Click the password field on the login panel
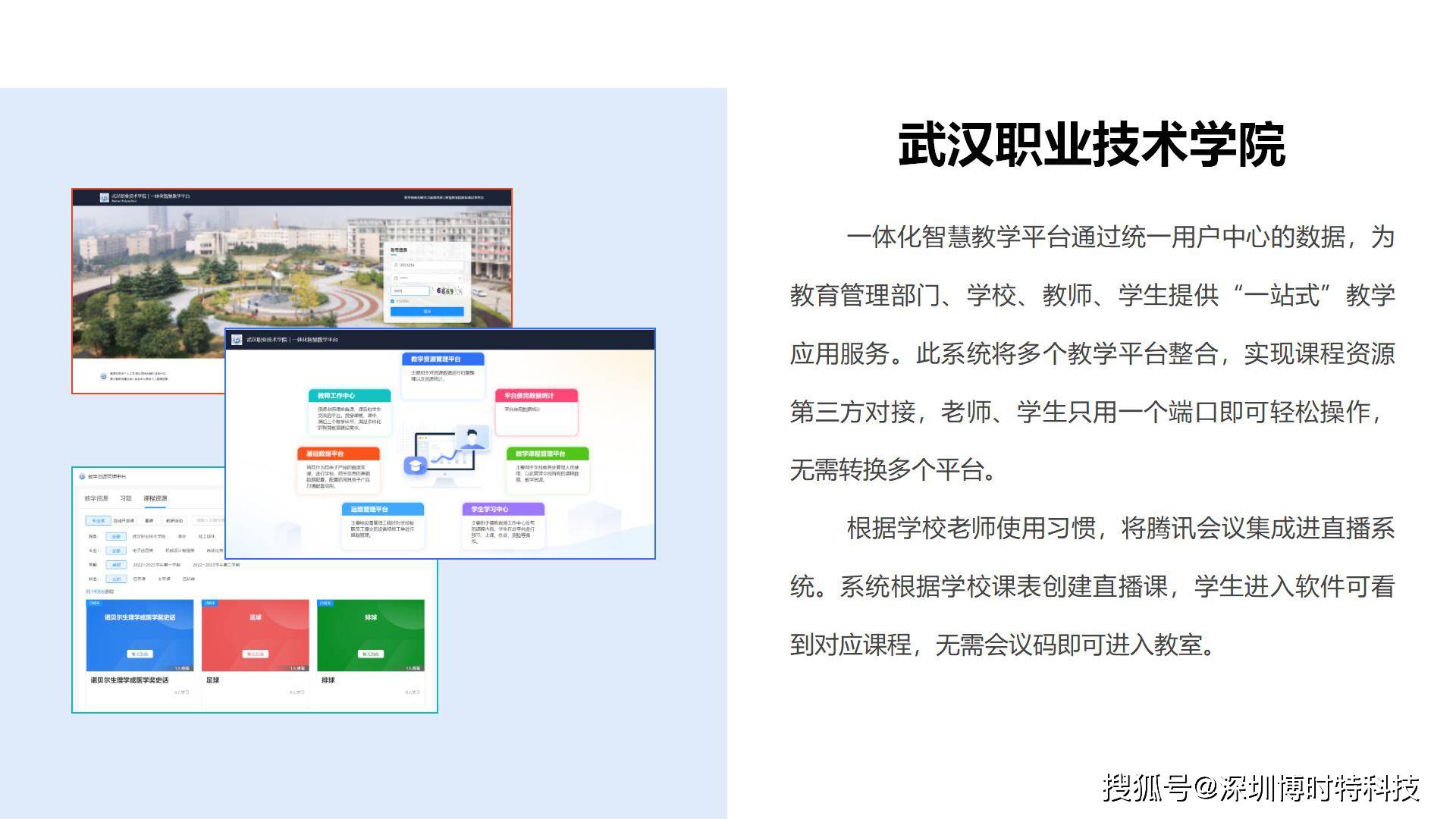The width and height of the screenshot is (1456, 819). [428, 278]
